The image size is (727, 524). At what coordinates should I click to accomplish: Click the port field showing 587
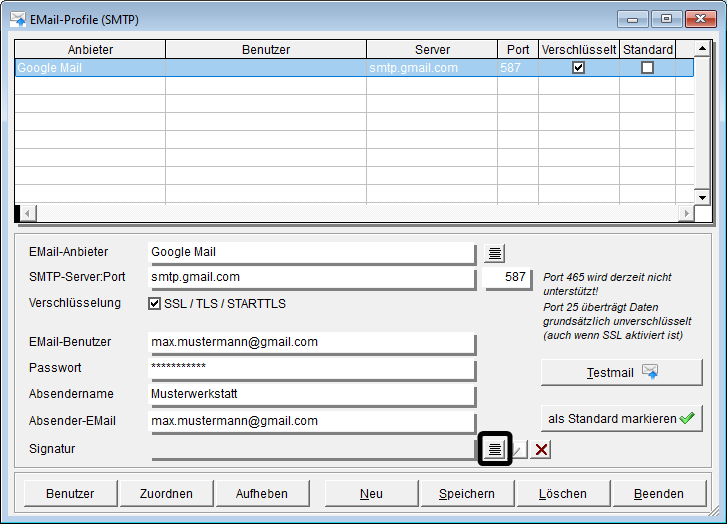[x=507, y=278]
